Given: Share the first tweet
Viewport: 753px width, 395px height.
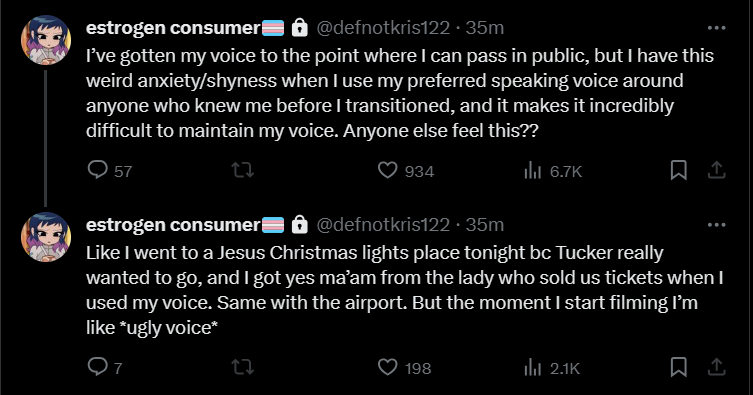Looking at the screenshot, I should 717,170.
